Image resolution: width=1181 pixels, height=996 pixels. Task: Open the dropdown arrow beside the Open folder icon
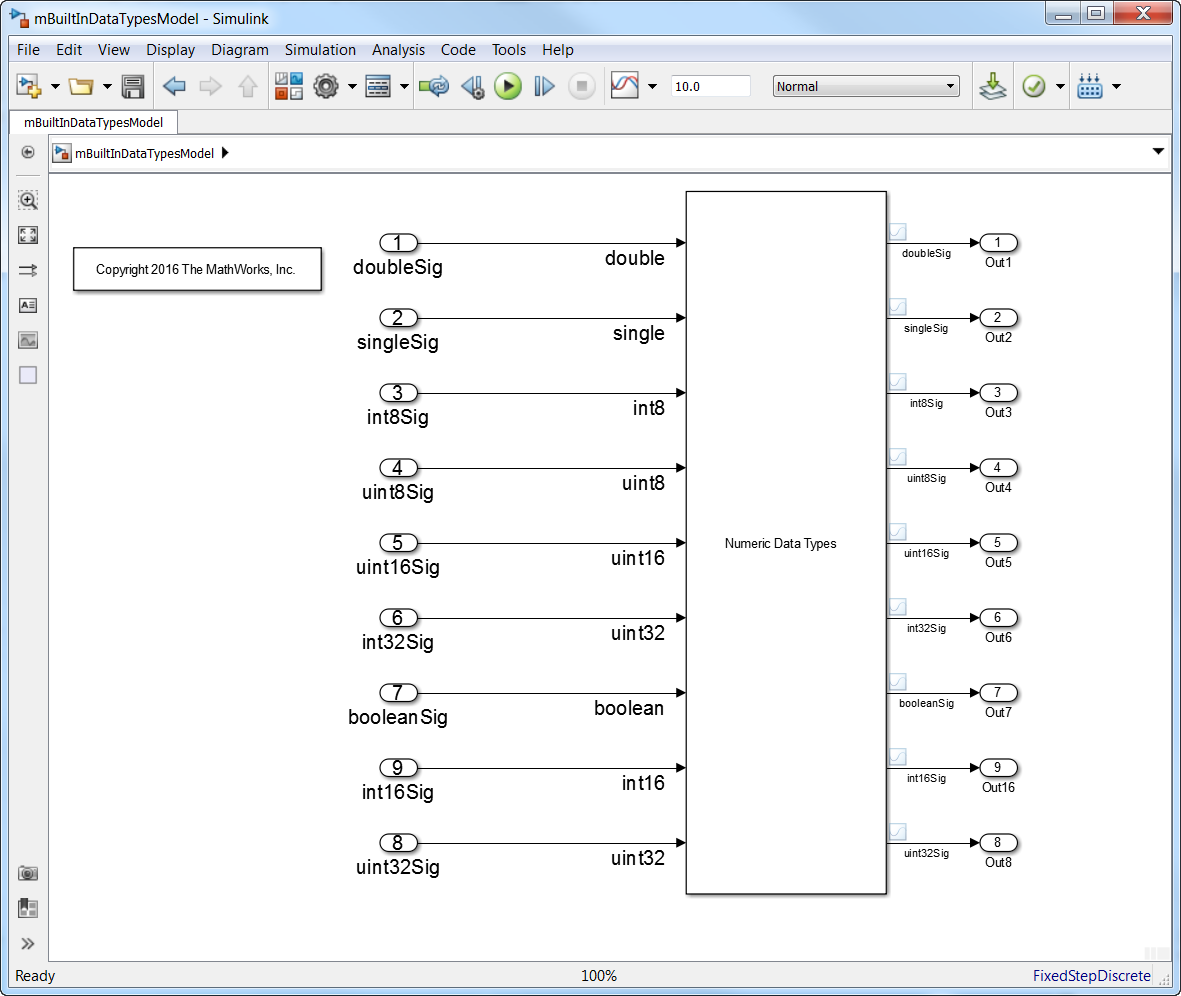(106, 87)
